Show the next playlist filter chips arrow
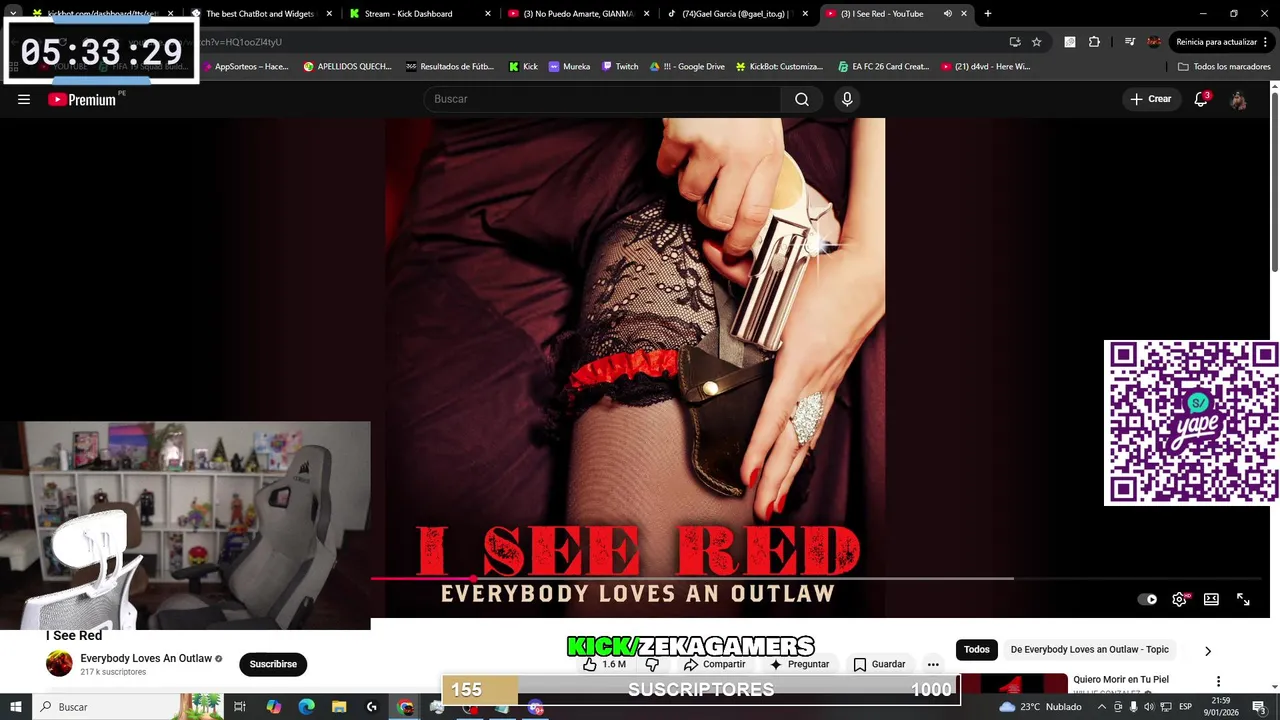Viewport: 1280px width, 720px height. point(1207,651)
